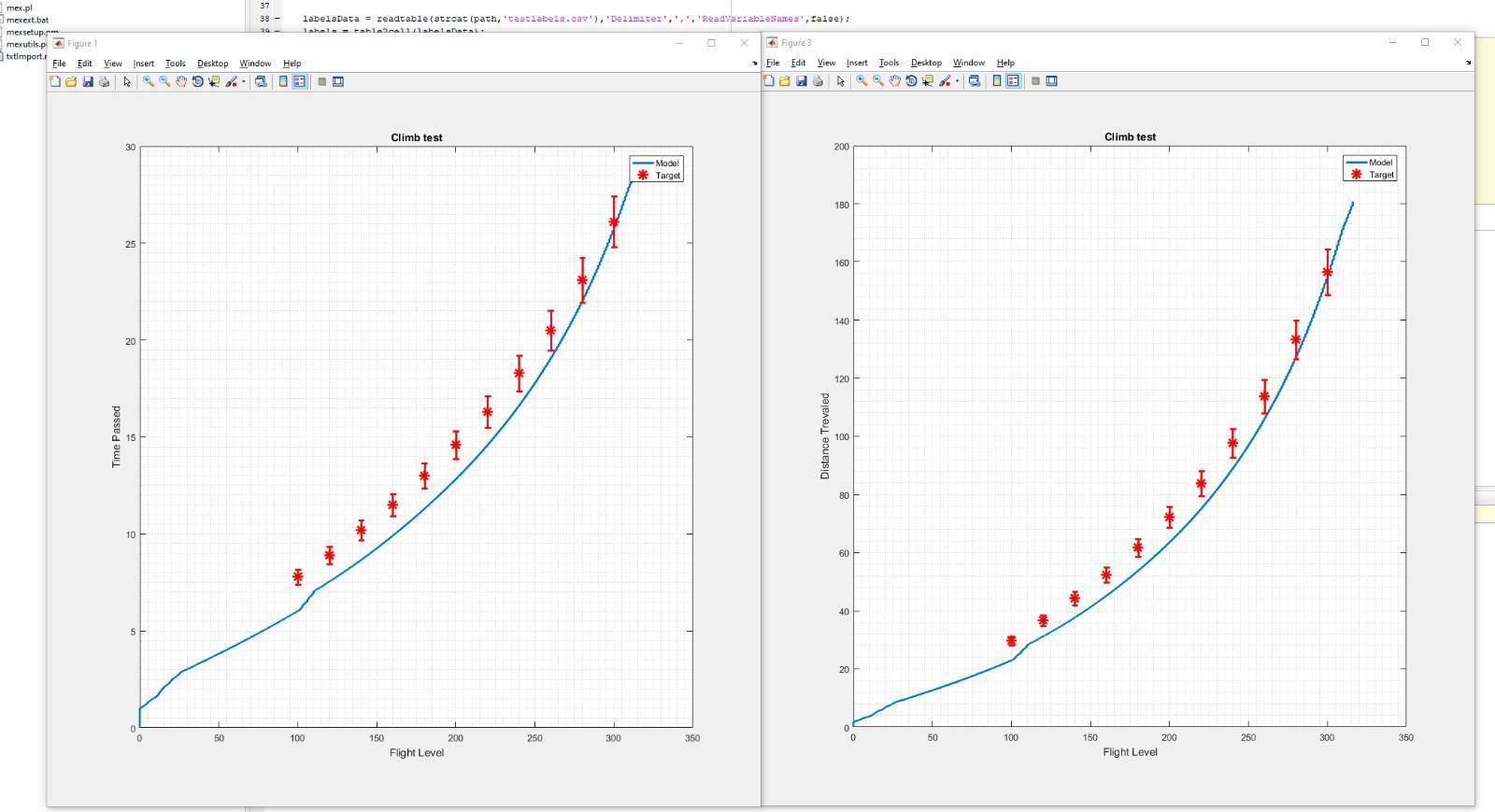Expand Brush tool color dropdown arrow in Figure 1
Image resolution: width=1495 pixels, height=812 pixels.
coord(244,81)
